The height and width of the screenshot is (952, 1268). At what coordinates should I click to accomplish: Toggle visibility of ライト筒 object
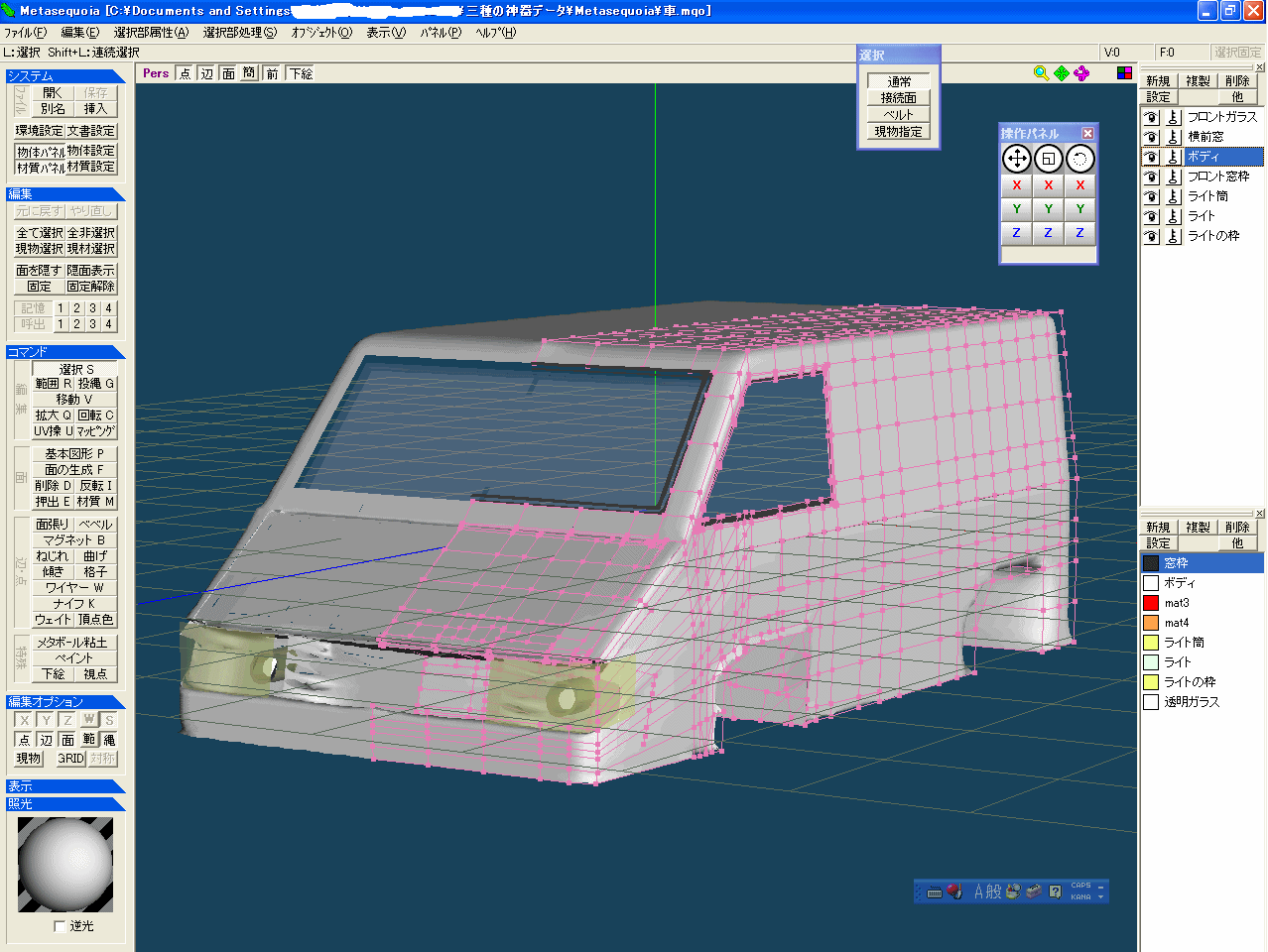(x=1151, y=196)
